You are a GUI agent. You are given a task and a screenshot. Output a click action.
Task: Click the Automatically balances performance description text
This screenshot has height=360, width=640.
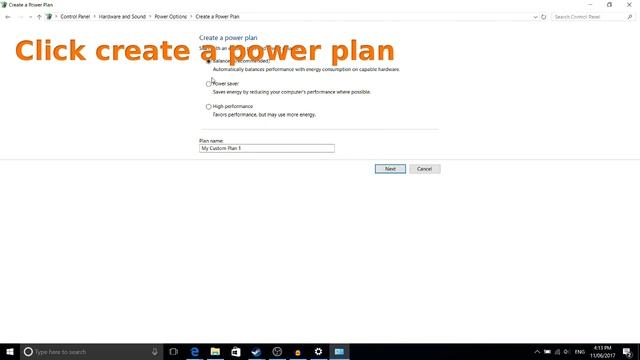306,69
